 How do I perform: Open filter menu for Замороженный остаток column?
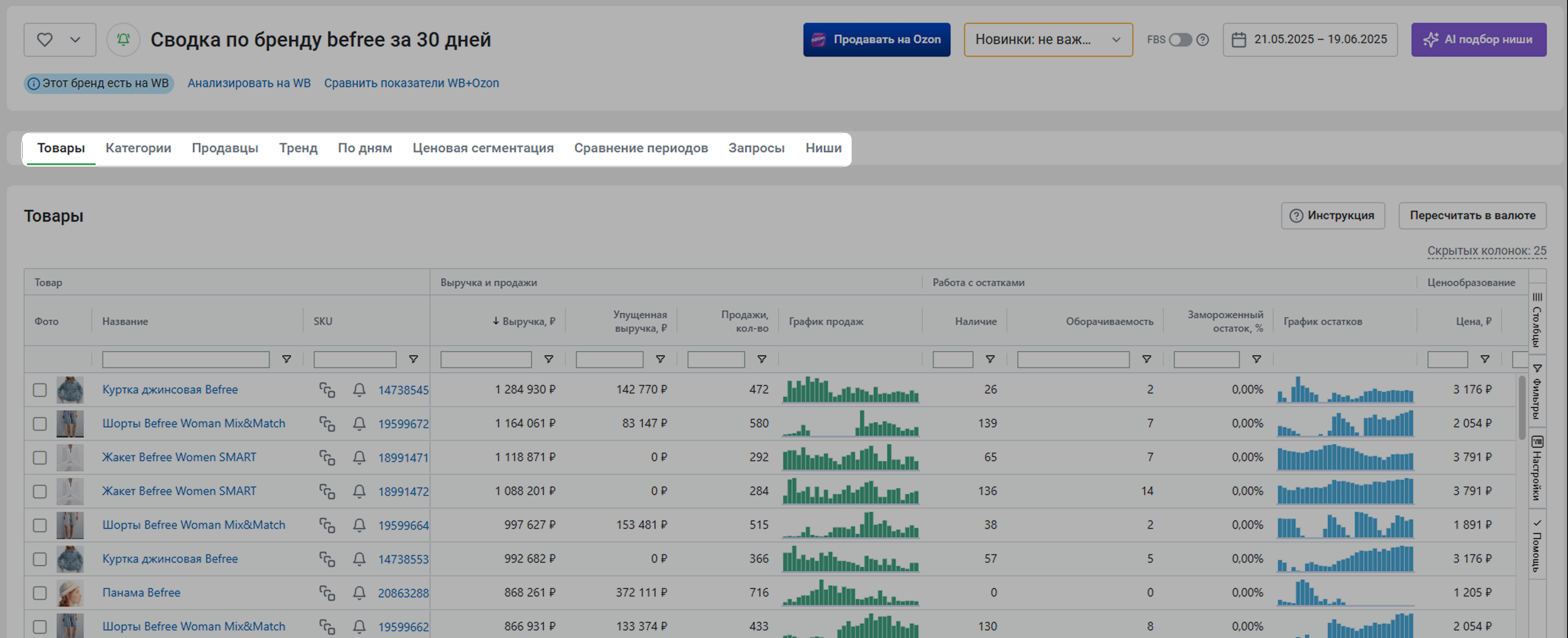pyautogui.click(x=1256, y=360)
